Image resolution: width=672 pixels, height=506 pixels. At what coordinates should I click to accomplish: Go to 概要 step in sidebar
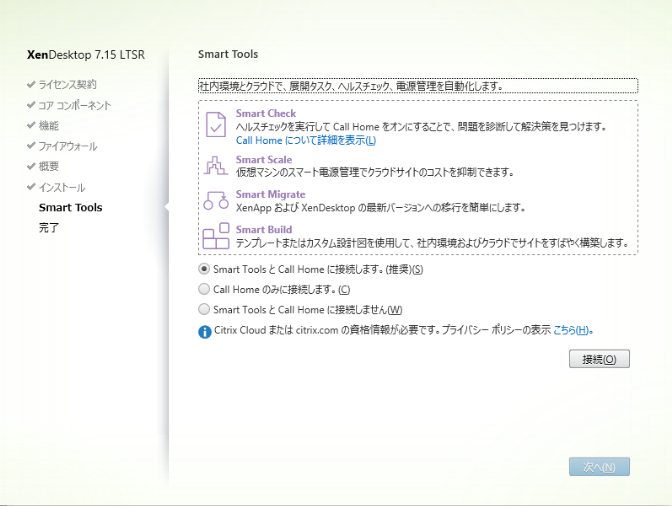point(48,166)
